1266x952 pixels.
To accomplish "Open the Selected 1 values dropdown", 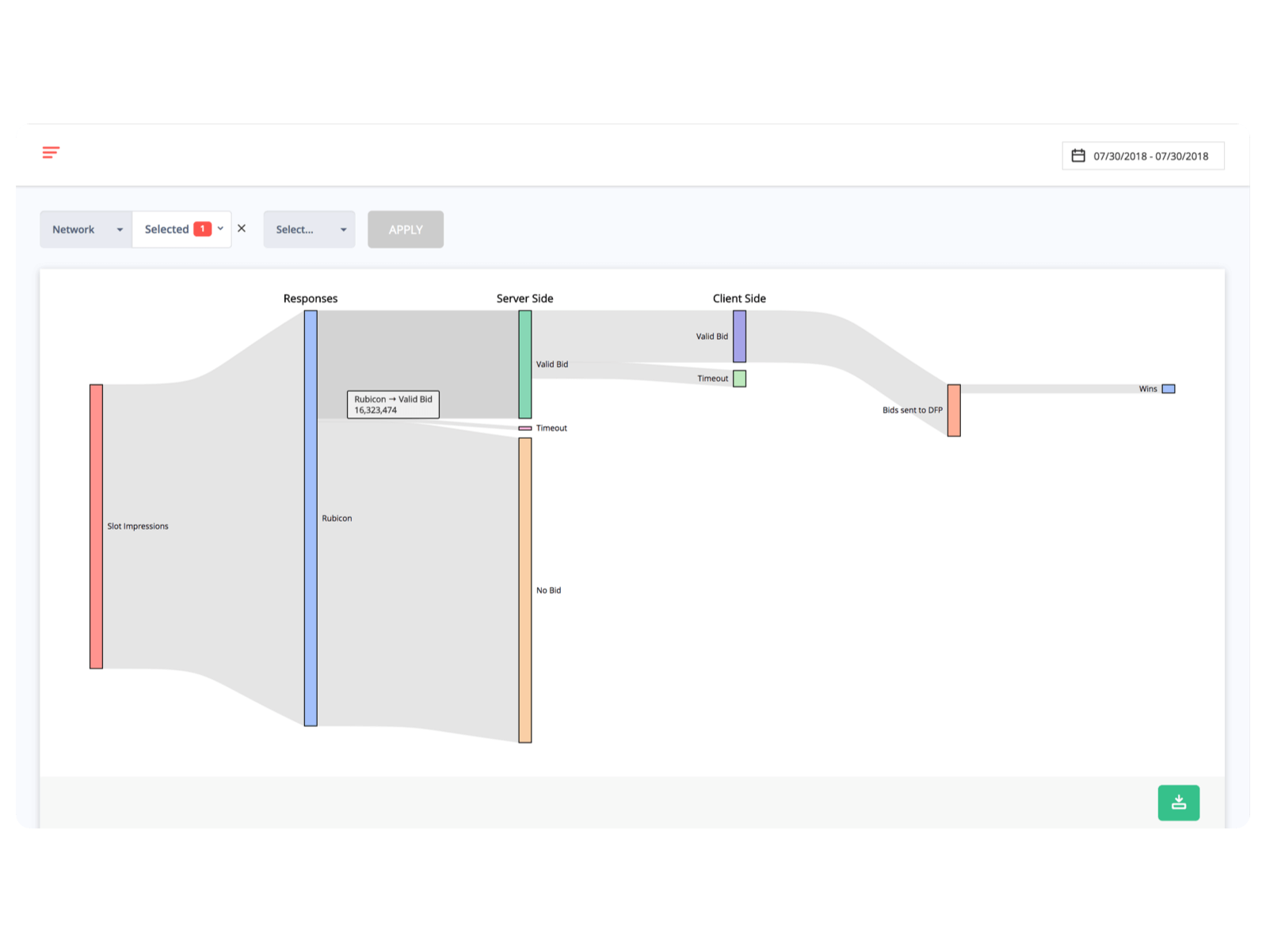I will (x=182, y=230).
